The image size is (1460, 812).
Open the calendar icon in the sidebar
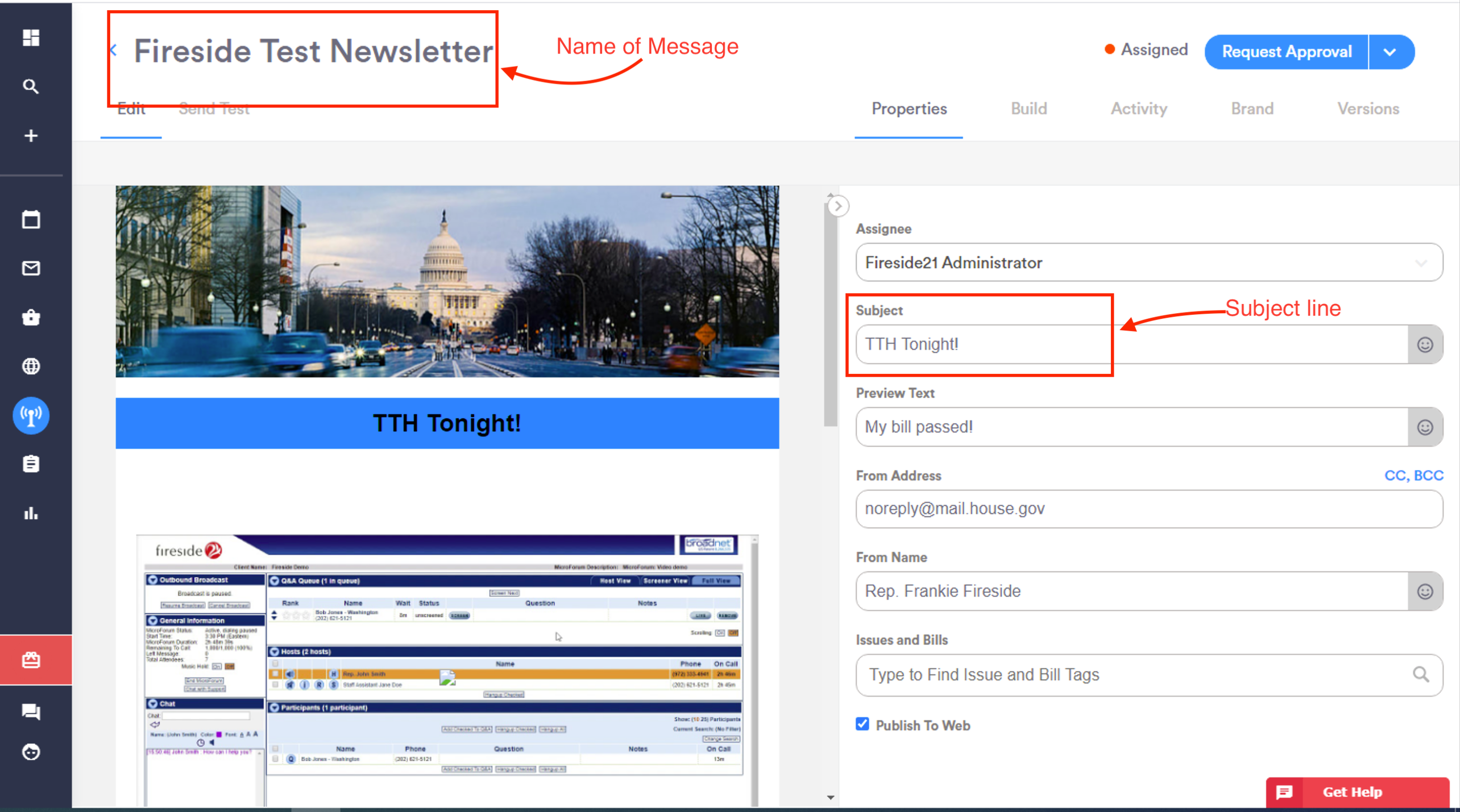coord(31,219)
